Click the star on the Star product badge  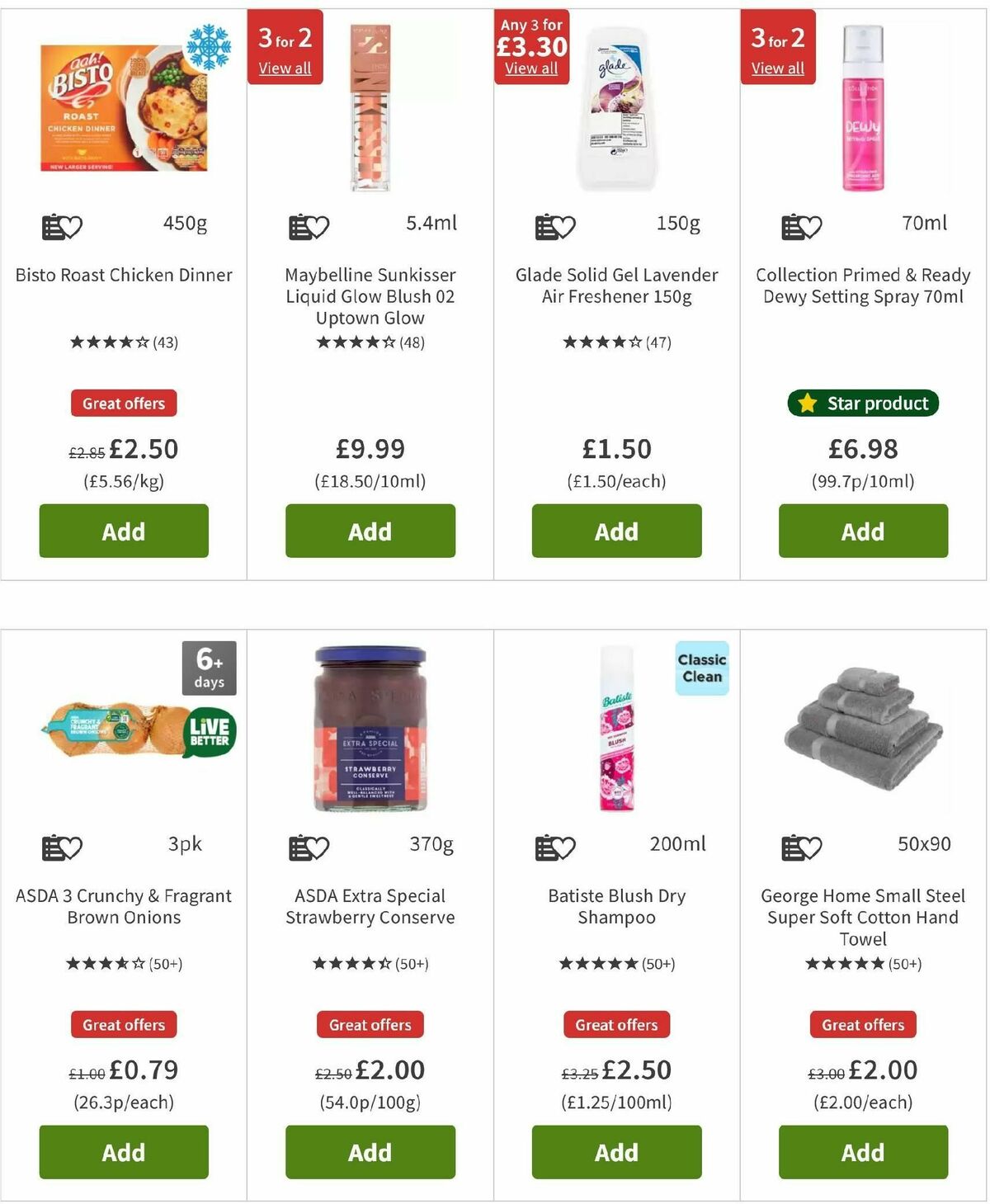(x=806, y=404)
